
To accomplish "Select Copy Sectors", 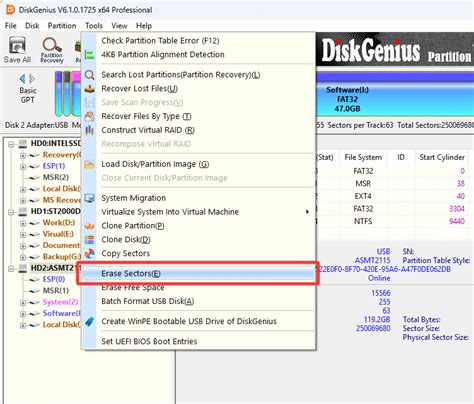I will coord(198,253).
